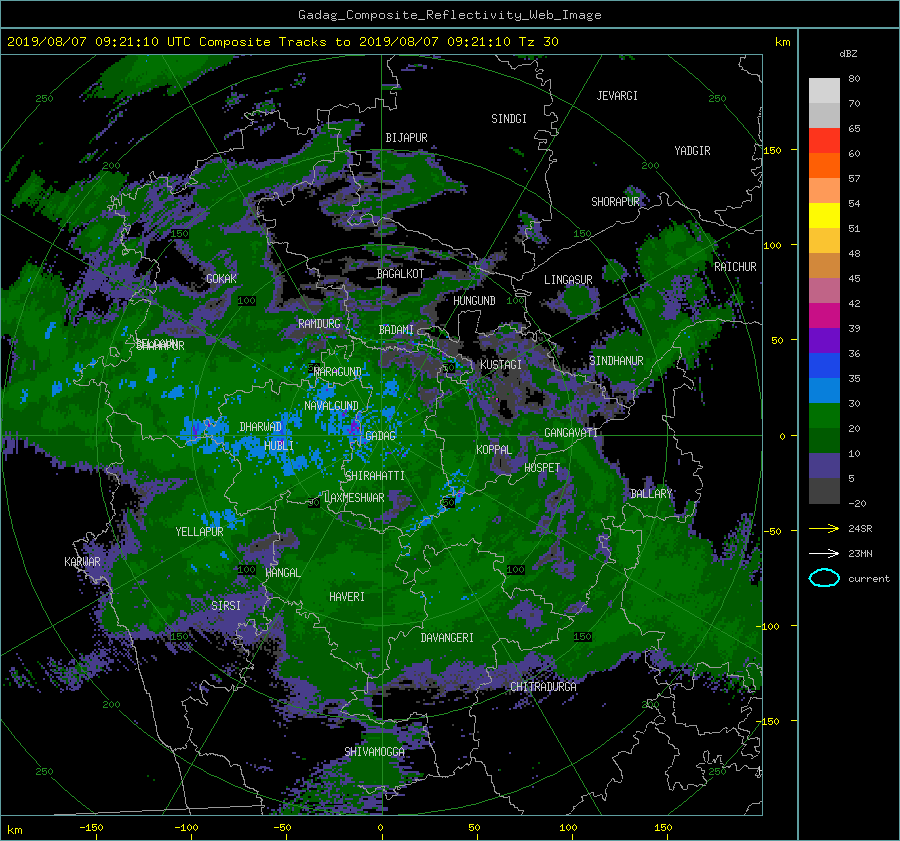Click the YELLAPUR city label
900x841 pixels.
[199, 532]
